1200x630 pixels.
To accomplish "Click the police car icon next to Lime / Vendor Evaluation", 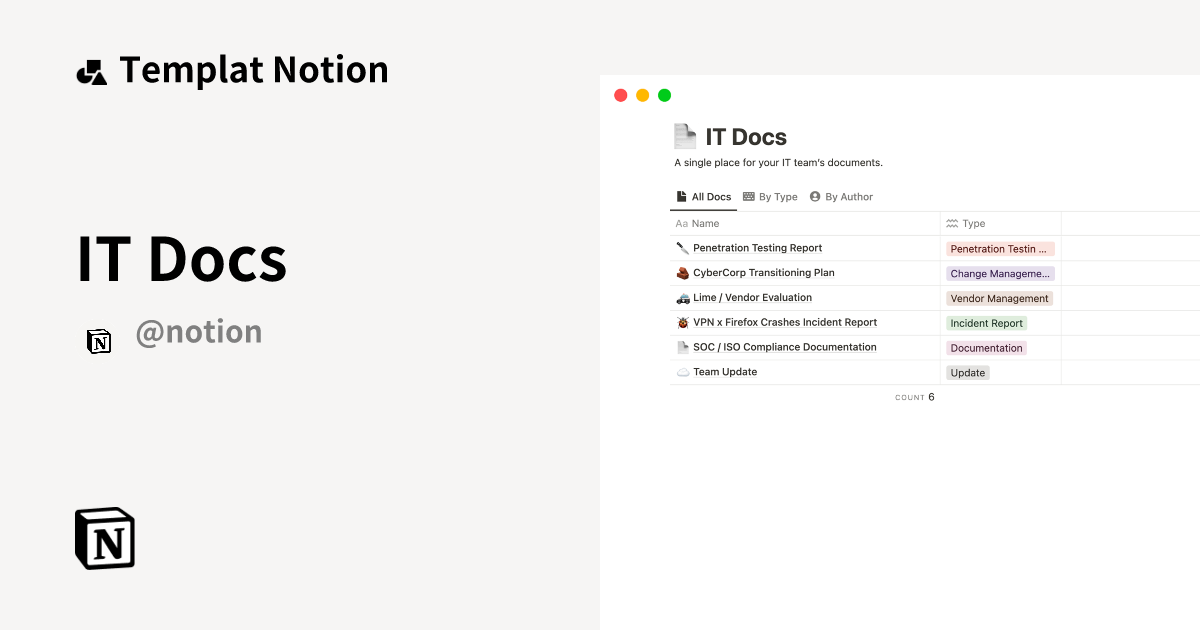I will click(682, 297).
